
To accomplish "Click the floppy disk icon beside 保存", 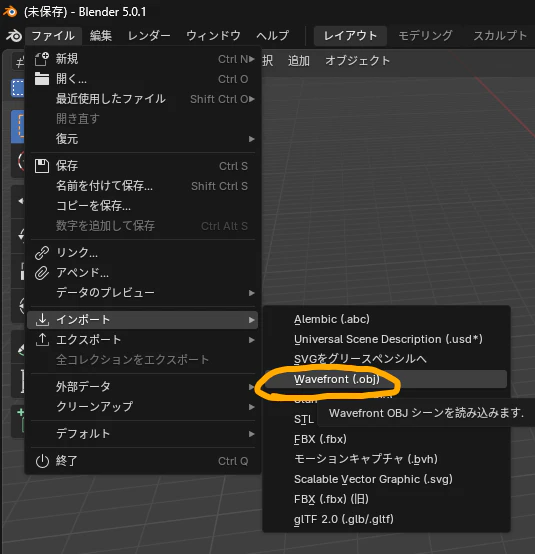I will coord(42,166).
